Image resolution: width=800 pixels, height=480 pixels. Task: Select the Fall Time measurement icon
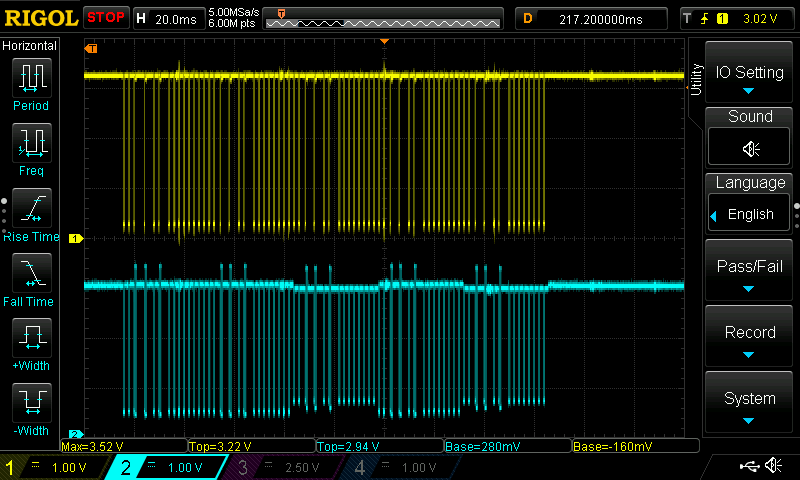(31, 272)
